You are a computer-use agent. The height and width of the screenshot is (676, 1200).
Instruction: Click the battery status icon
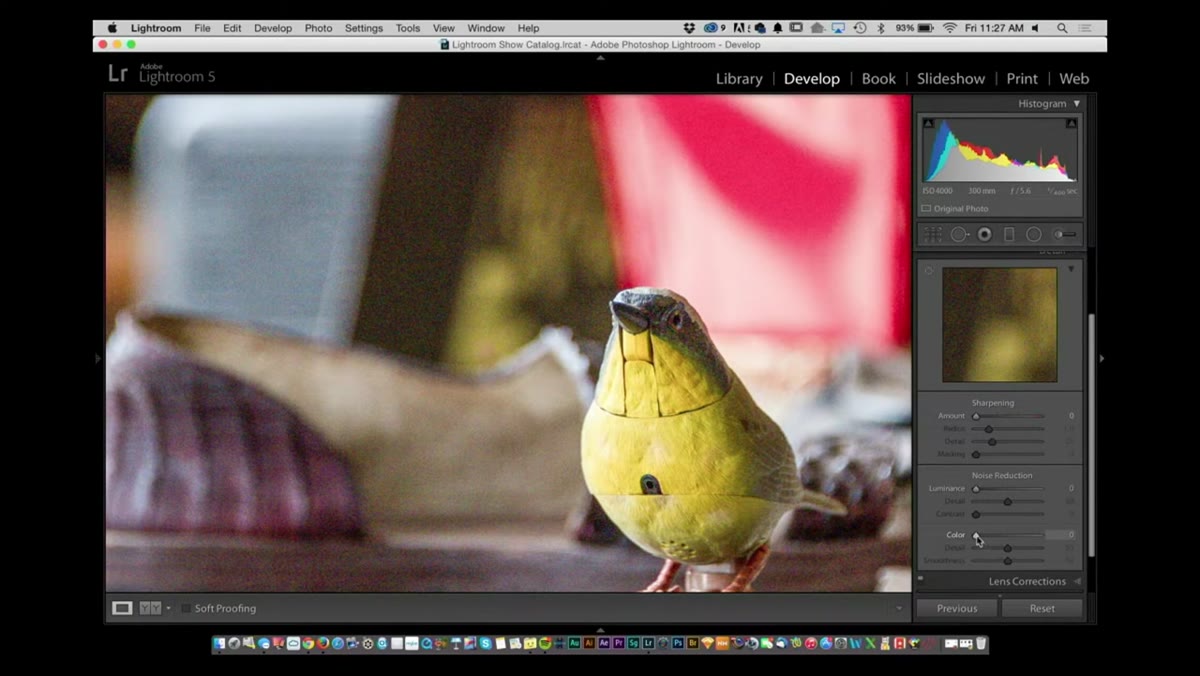tap(926, 28)
